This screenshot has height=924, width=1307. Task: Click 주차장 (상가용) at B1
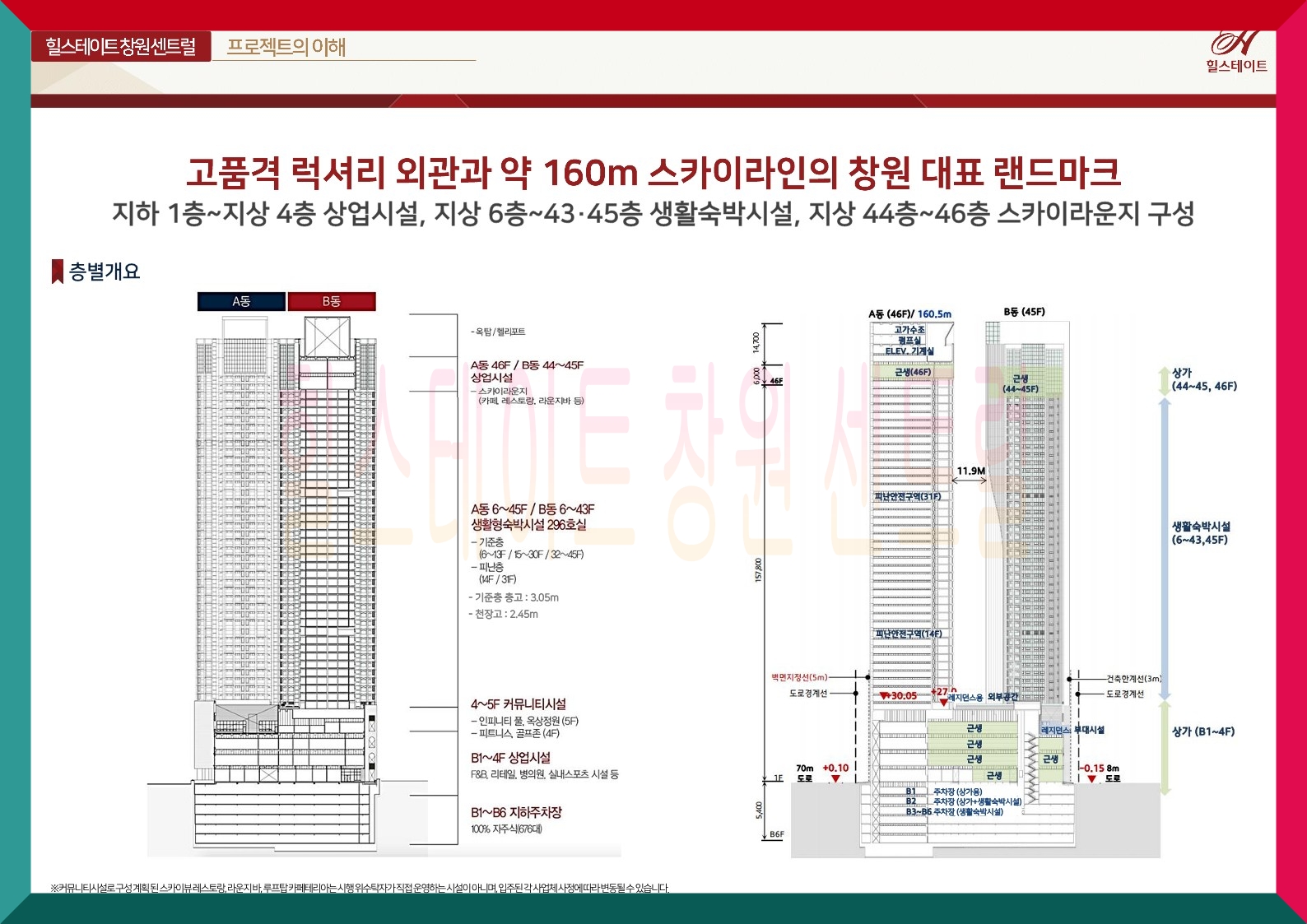(x=957, y=792)
